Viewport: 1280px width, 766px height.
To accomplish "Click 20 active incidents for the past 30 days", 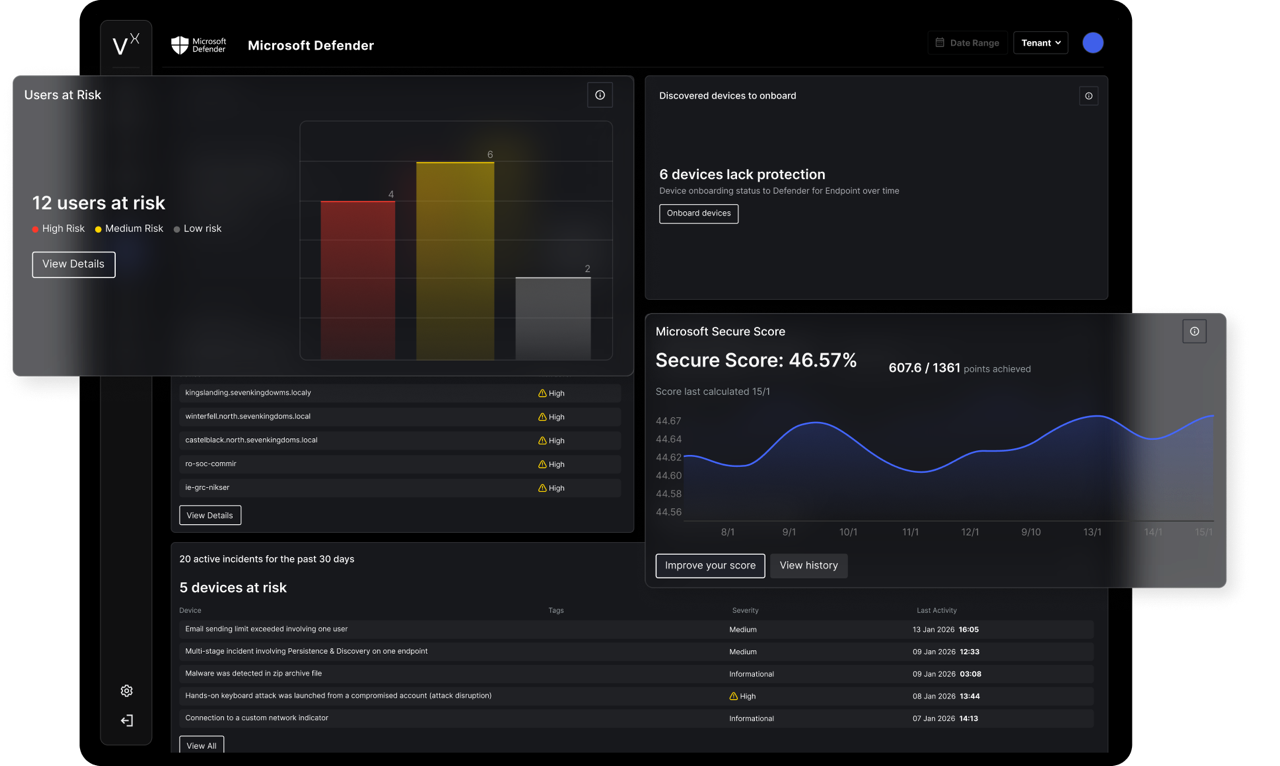I will tap(267, 559).
